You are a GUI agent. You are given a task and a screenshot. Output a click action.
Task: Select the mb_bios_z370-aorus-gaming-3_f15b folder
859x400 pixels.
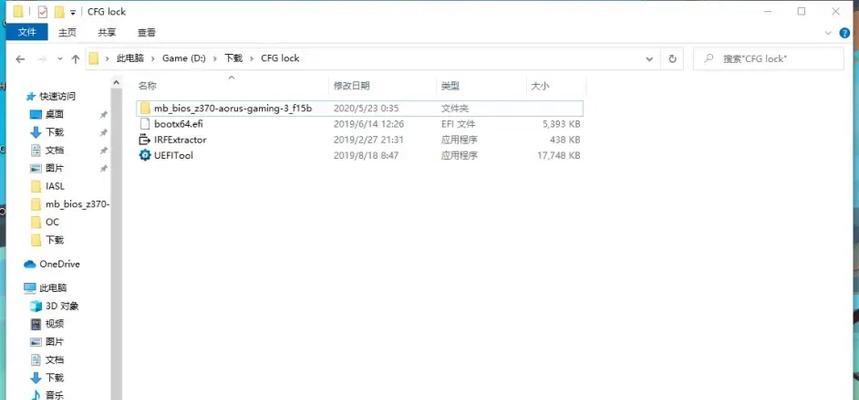tap(359, 108)
